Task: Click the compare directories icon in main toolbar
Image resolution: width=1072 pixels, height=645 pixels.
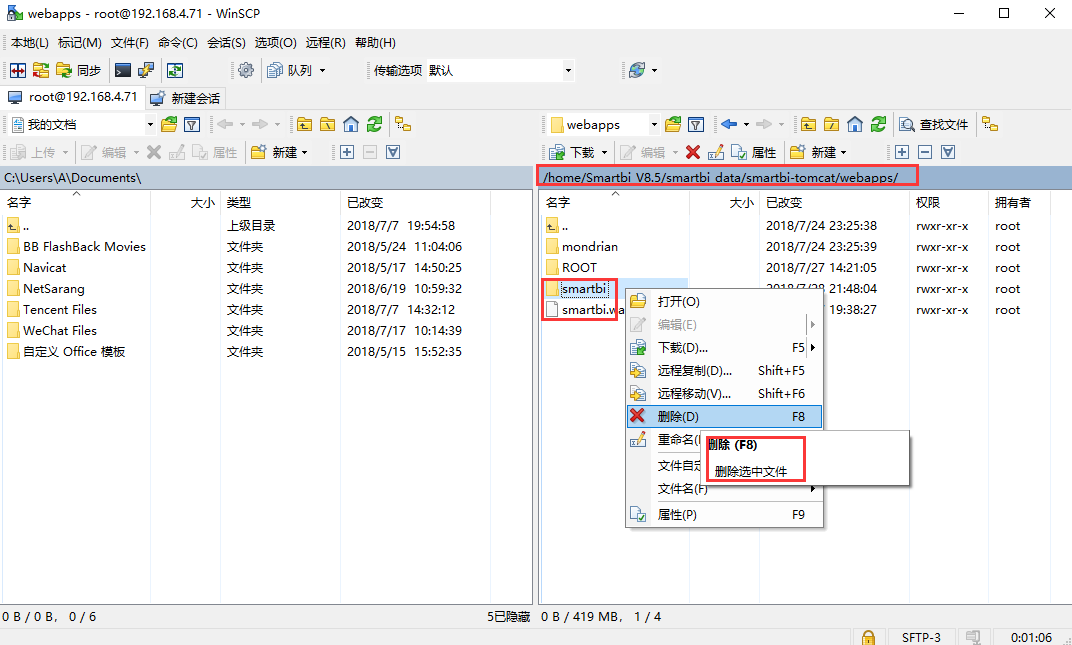Action: (18, 70)
